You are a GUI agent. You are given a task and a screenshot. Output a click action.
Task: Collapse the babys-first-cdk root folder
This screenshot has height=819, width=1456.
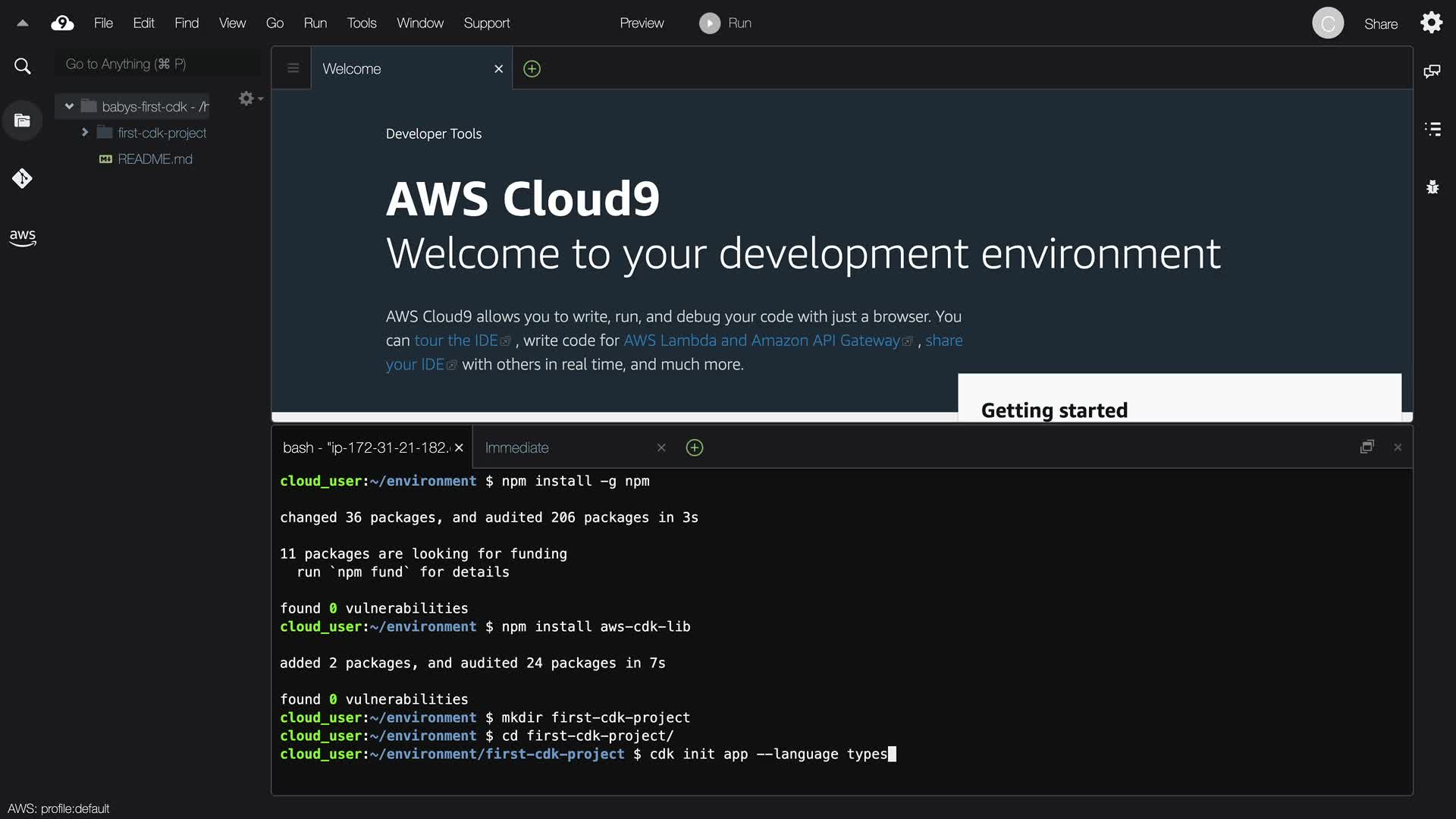(x=69, y=106)
